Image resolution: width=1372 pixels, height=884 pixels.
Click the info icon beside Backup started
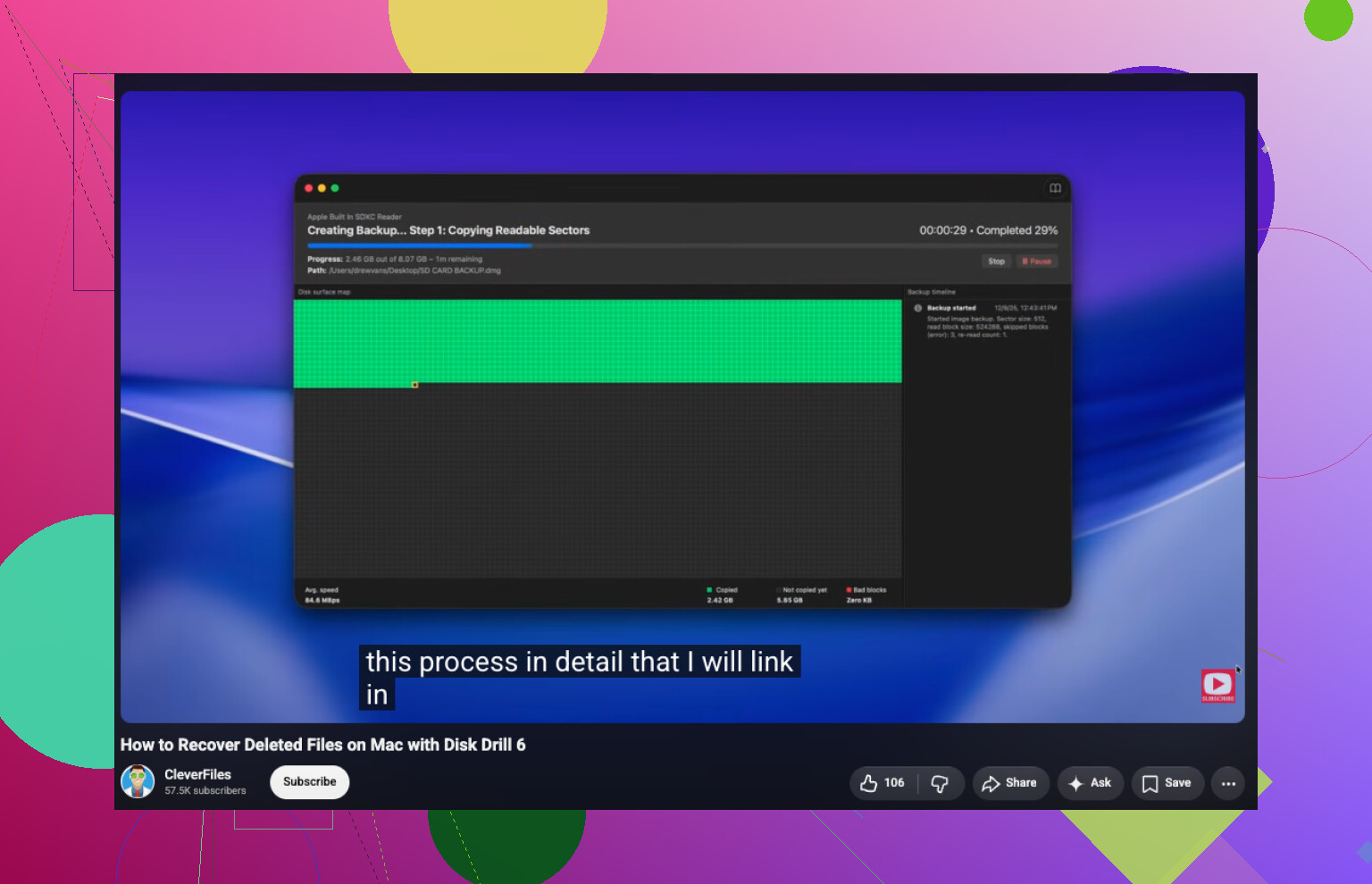pos(917,308)
